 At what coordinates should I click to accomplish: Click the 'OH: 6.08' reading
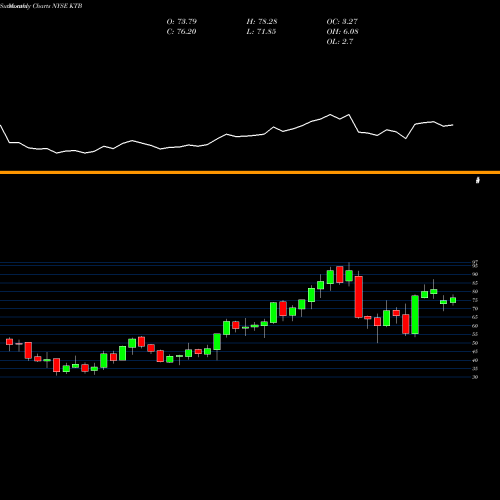(x=342, y=31)
